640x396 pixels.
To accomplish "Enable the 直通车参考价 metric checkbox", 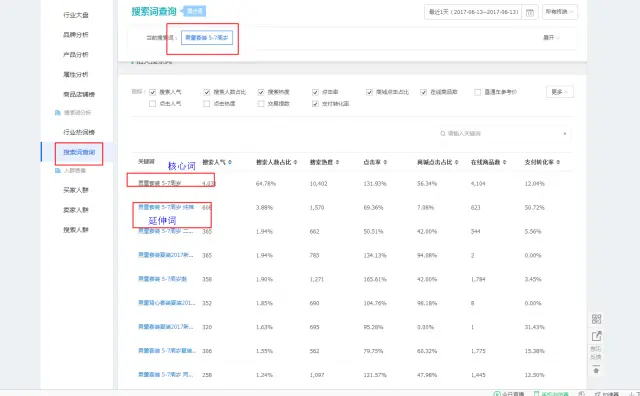I will tap(478, 92).
